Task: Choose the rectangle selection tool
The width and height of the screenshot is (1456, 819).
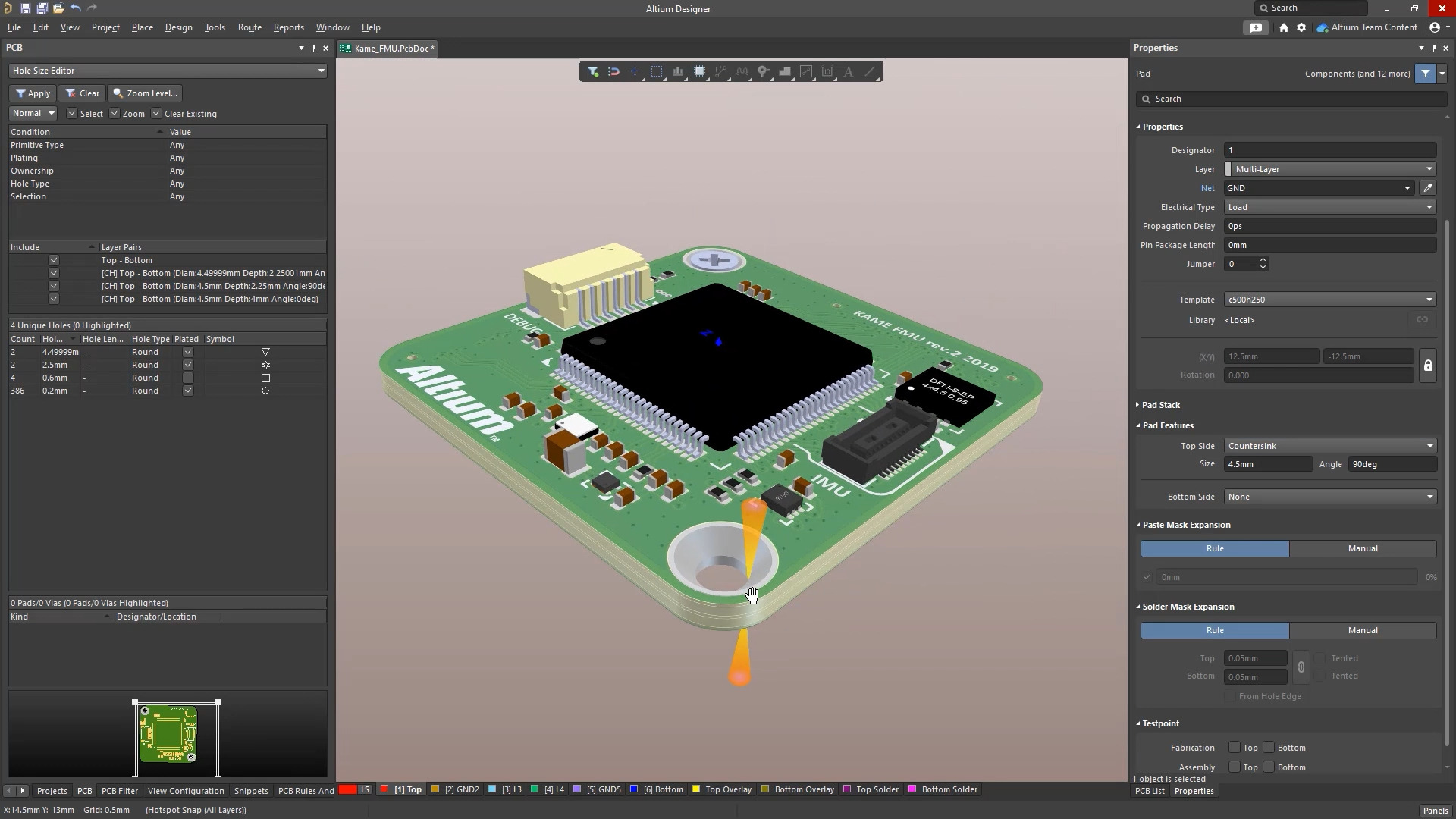Action: [657, 72]
